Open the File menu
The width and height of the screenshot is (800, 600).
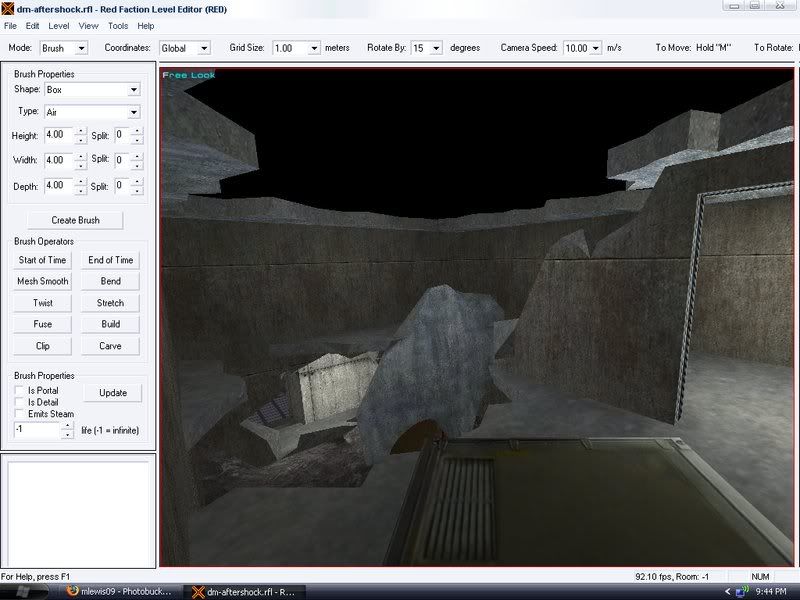pos(10,26)
